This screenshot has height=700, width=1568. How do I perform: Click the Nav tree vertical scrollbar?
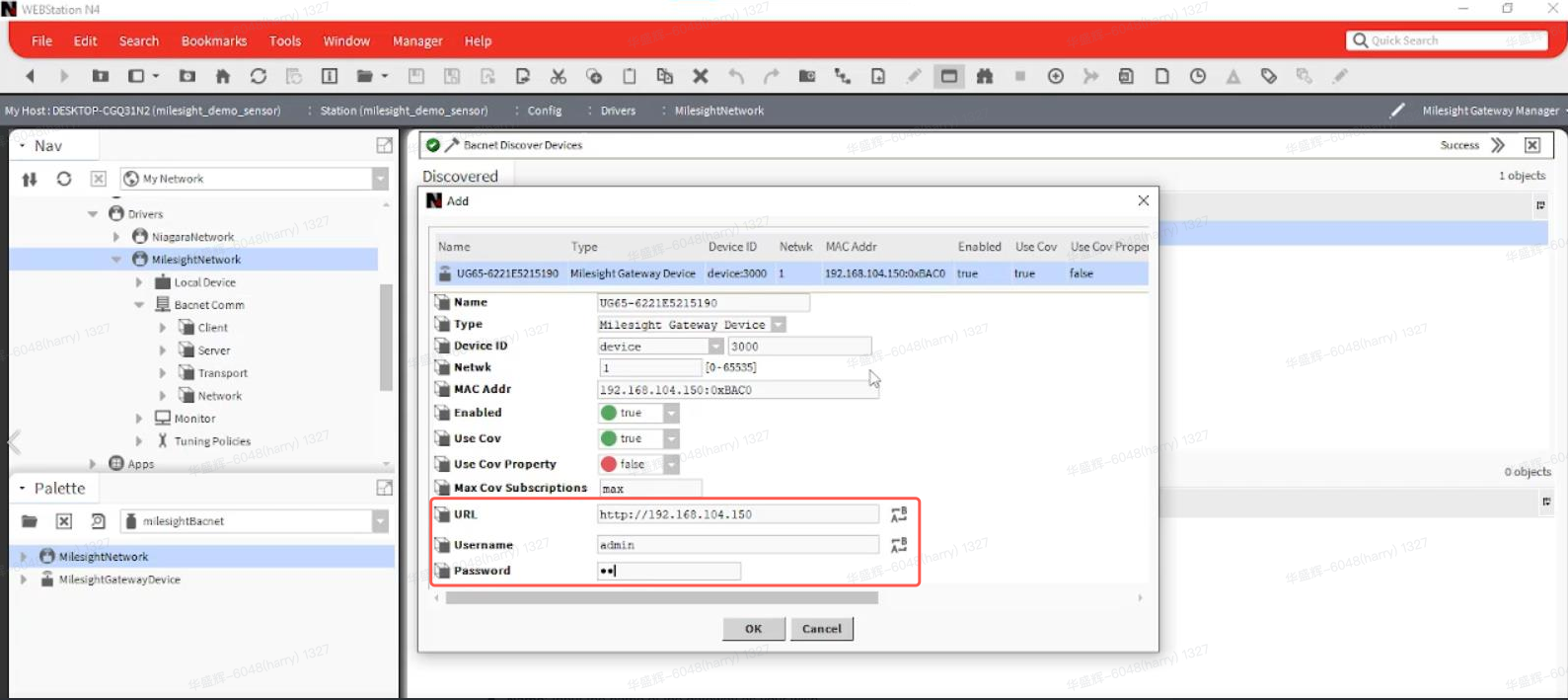point(386,336)
